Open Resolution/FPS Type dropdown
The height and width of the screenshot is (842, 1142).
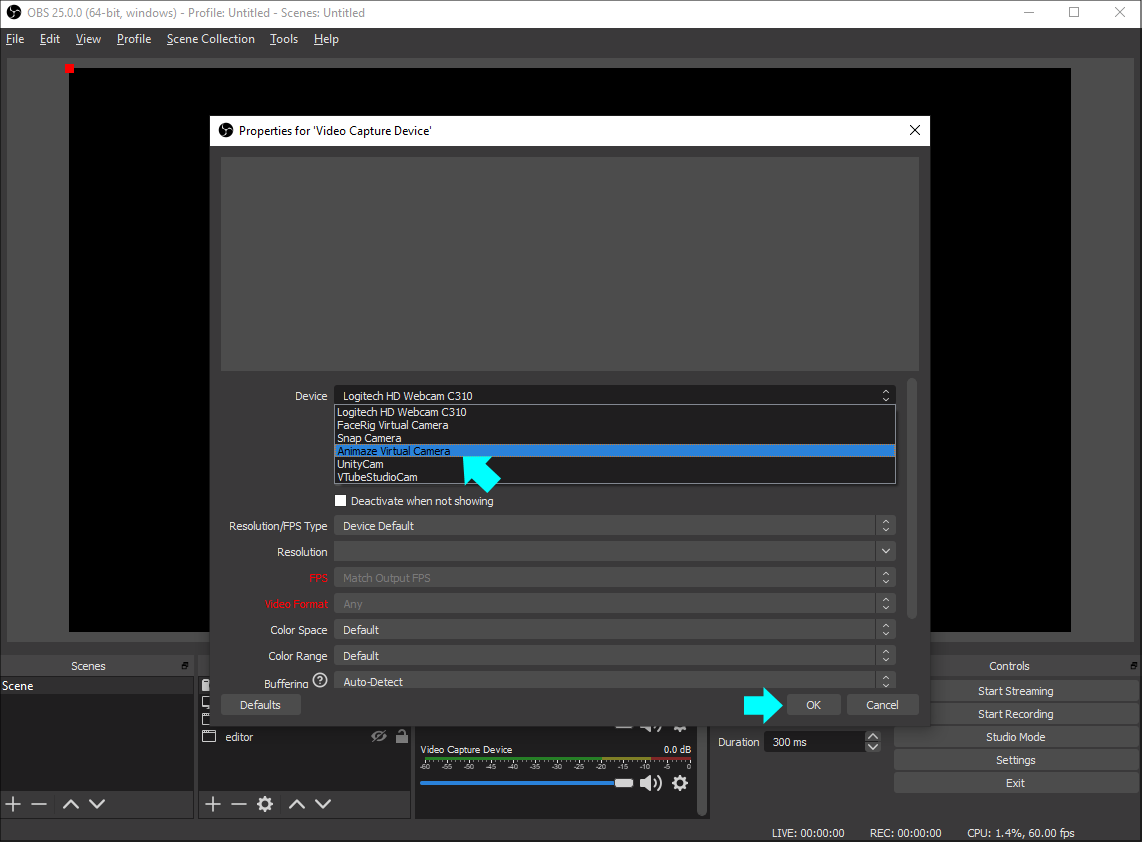[x=615, y=526]
